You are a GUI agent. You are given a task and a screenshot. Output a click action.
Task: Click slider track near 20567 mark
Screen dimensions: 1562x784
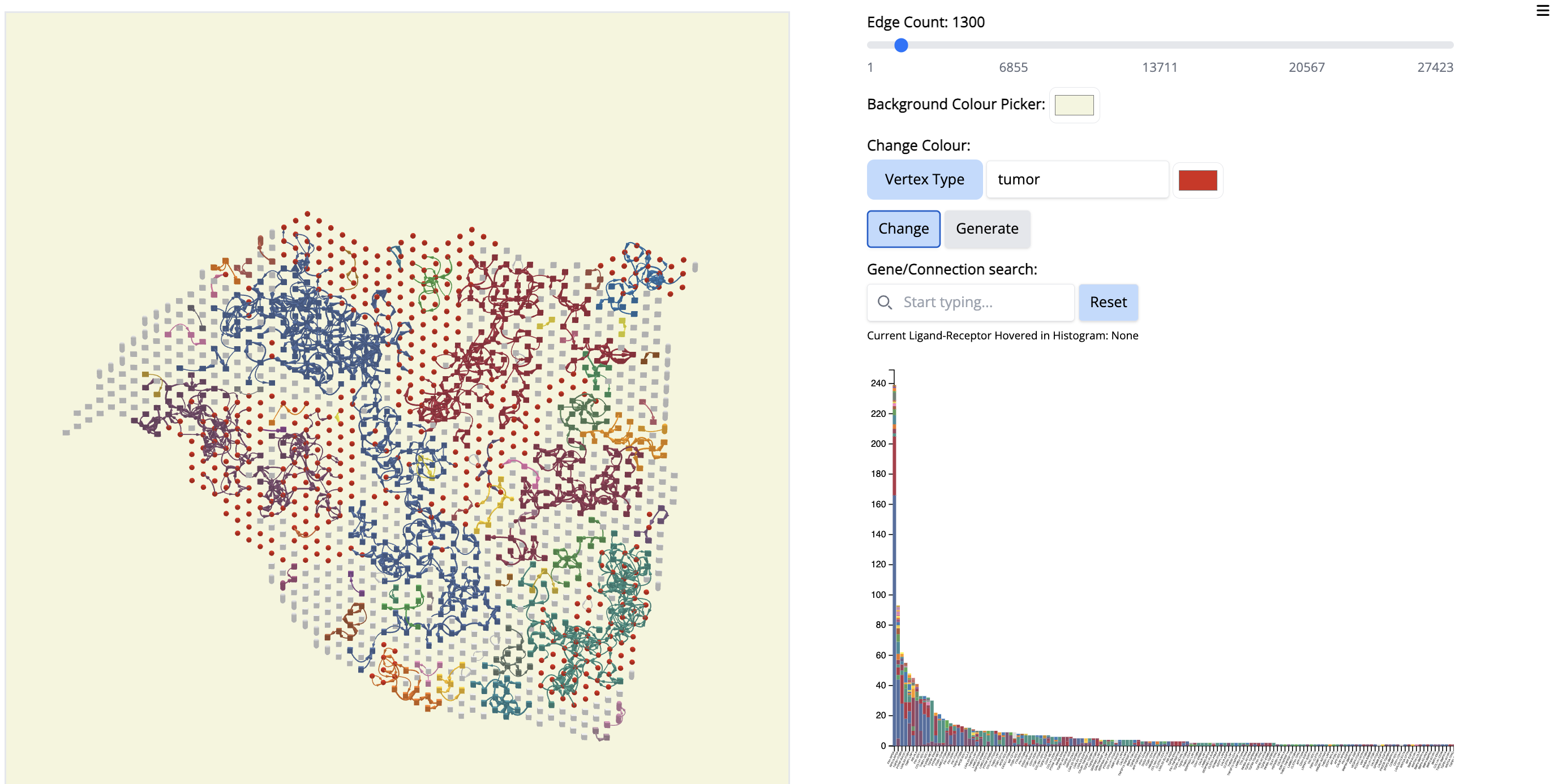pos(1306,45)
